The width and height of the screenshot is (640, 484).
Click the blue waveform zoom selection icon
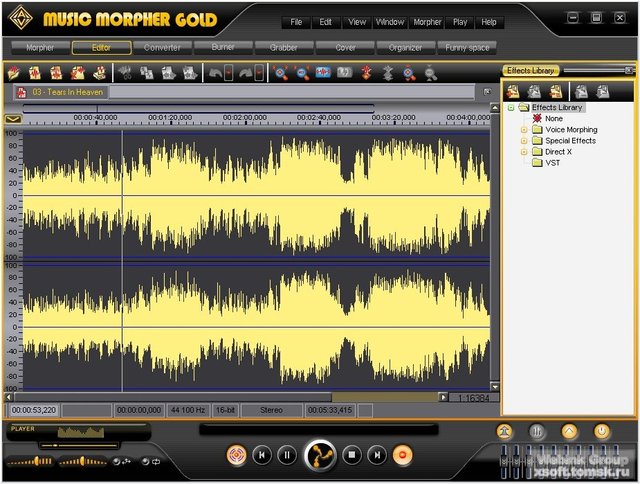click(323, 73)
